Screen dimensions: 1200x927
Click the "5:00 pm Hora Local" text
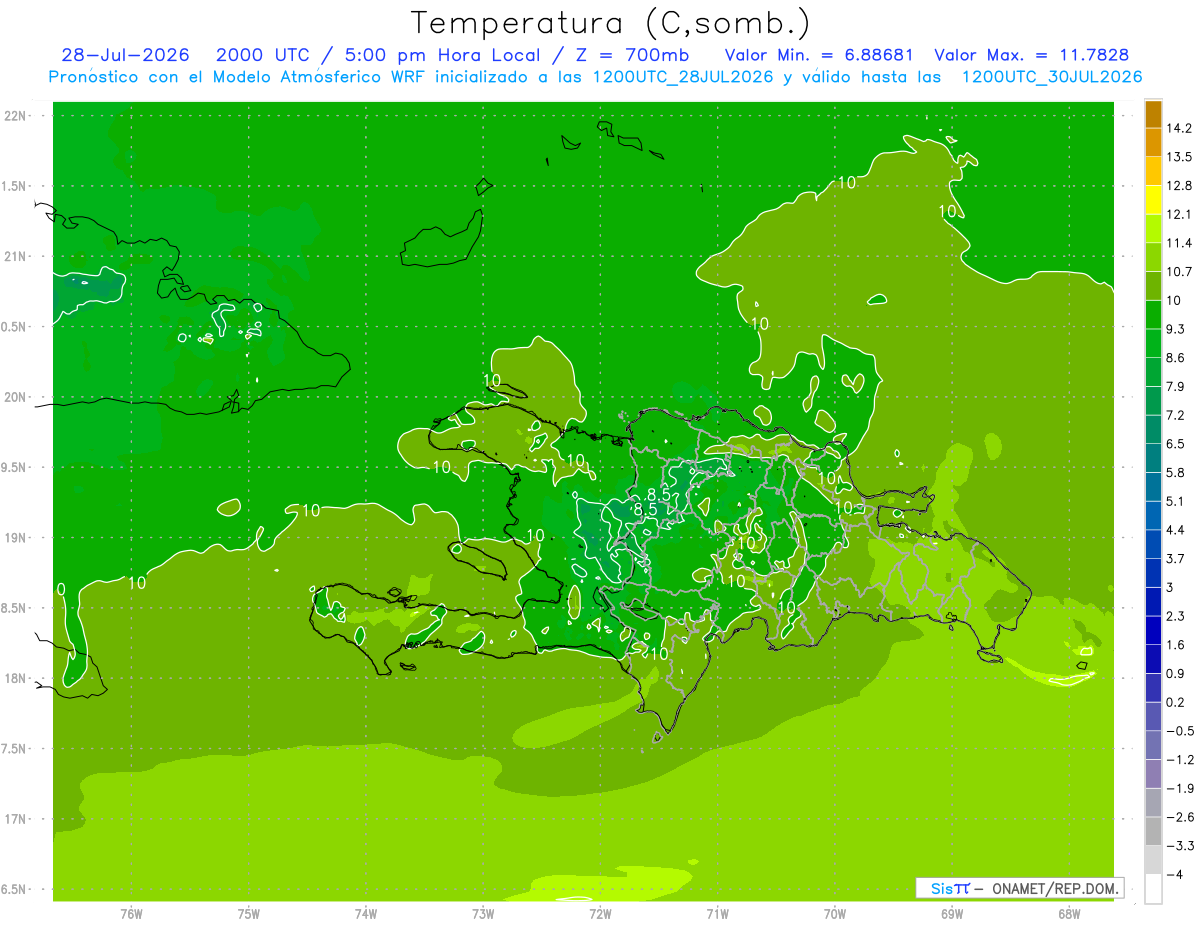(442, 55)
